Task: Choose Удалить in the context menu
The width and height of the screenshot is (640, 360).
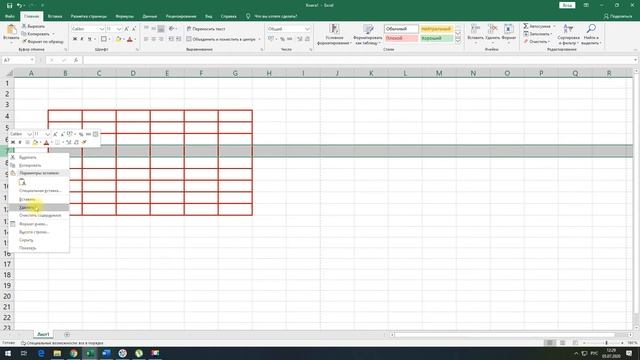Action: click(38, 207)
